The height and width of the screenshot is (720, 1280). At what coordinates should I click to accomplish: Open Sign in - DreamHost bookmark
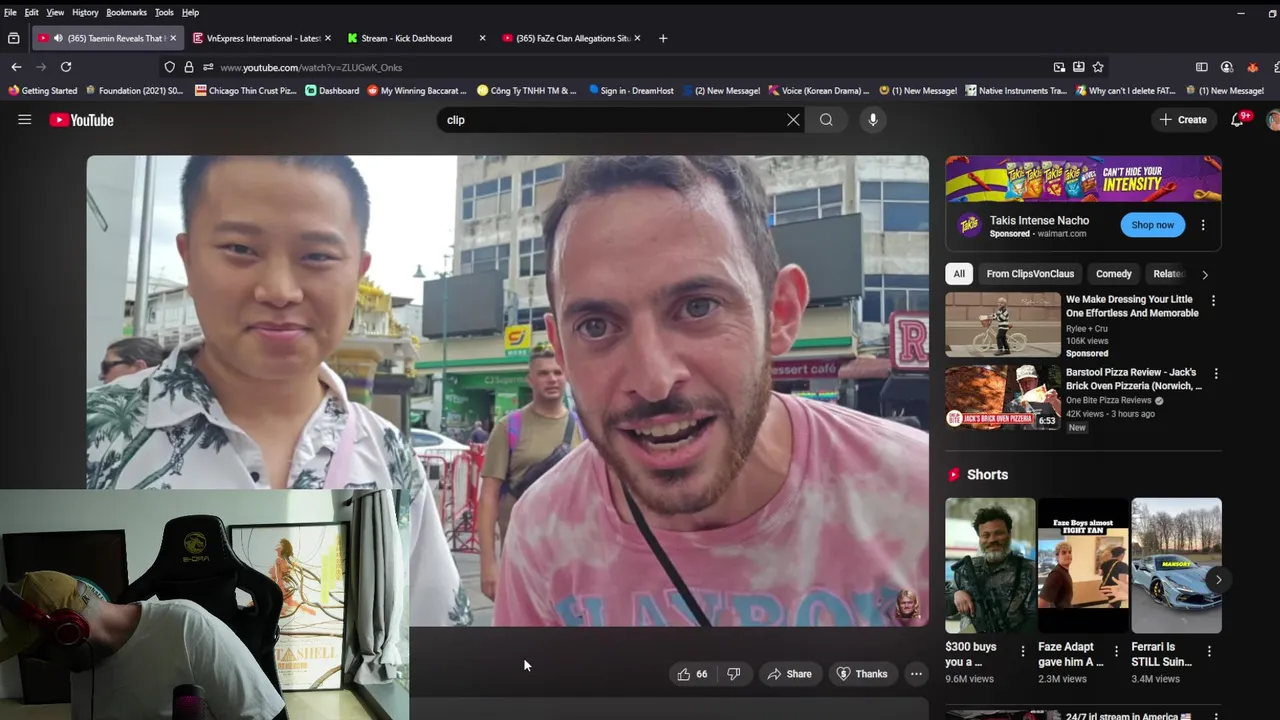point(631,91)
